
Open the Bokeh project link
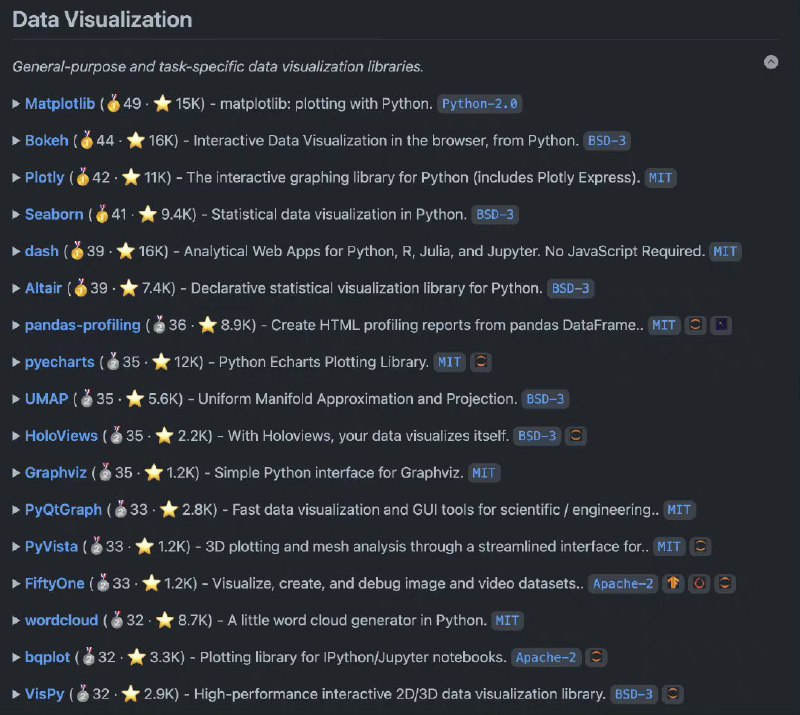(46, 140)
